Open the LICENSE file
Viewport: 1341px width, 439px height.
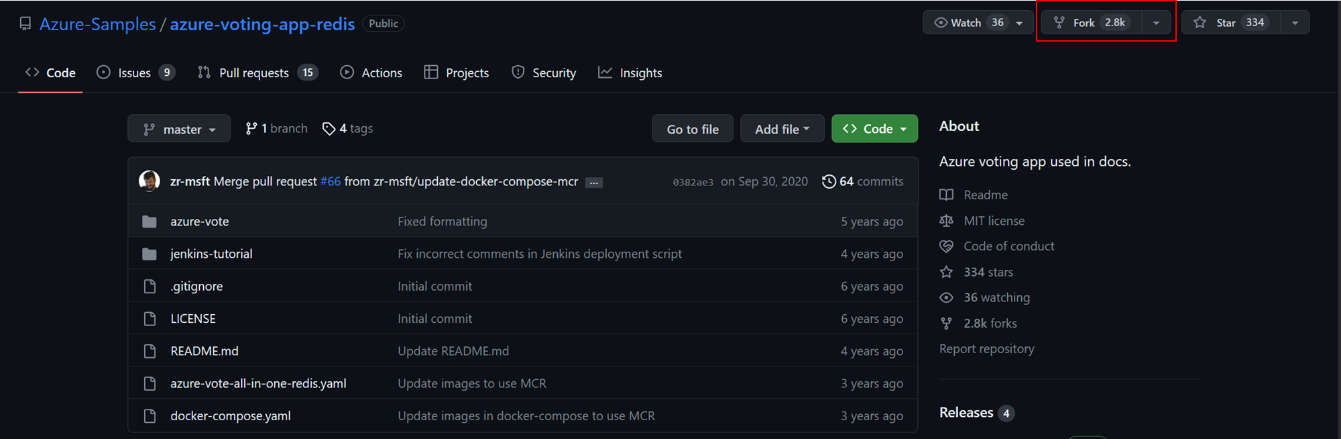[193, 319]
